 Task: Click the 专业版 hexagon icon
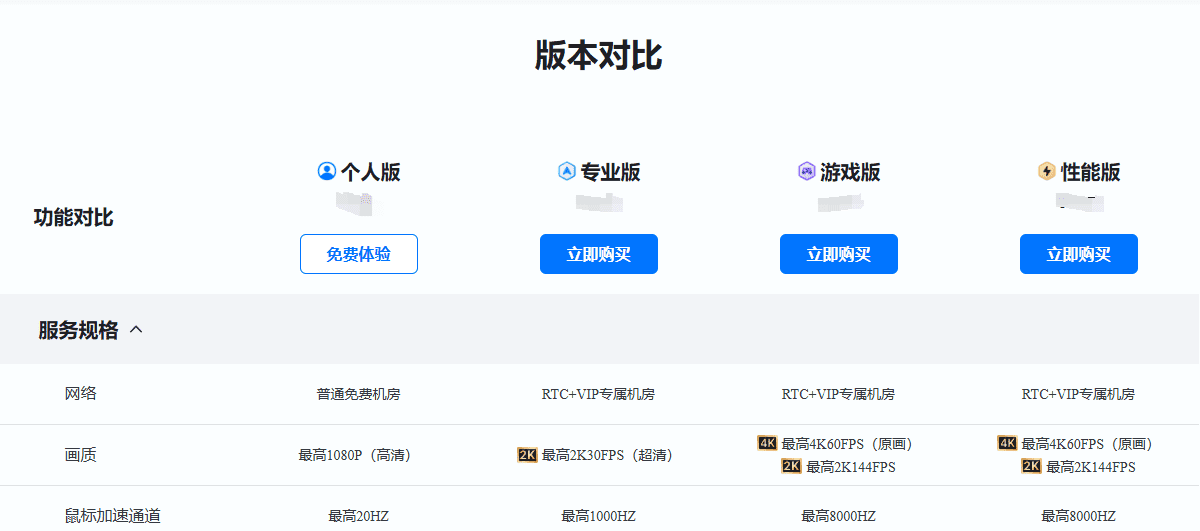tap(567, 172)
